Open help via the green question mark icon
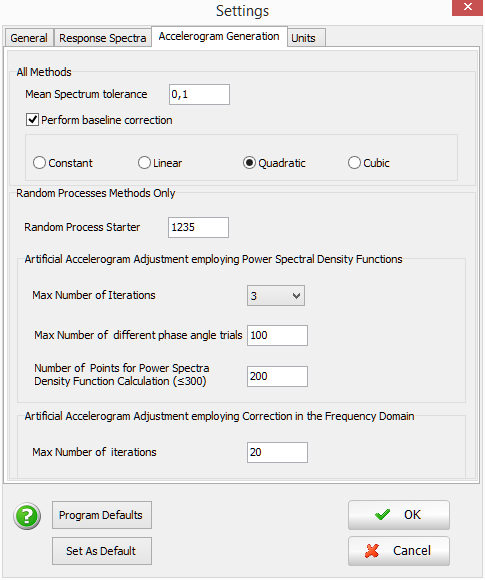Screen dimensions: 485x580 (27, 516)
